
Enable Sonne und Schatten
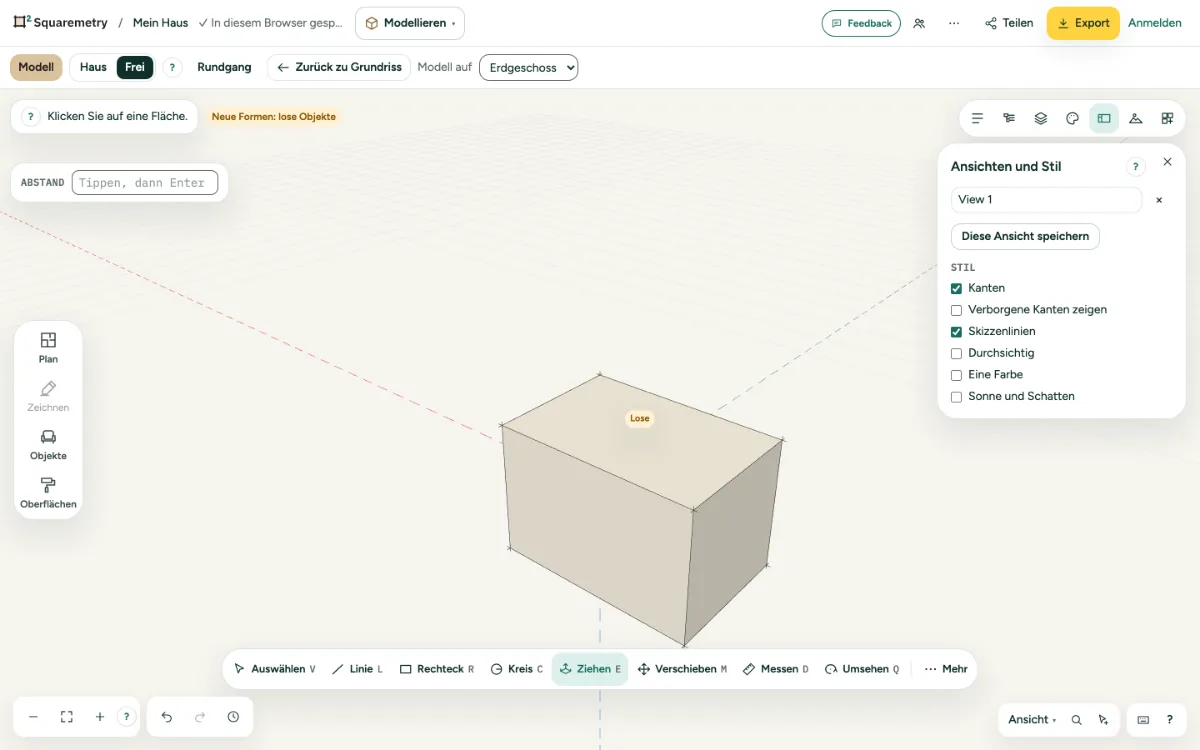click(x=957, y=397)
